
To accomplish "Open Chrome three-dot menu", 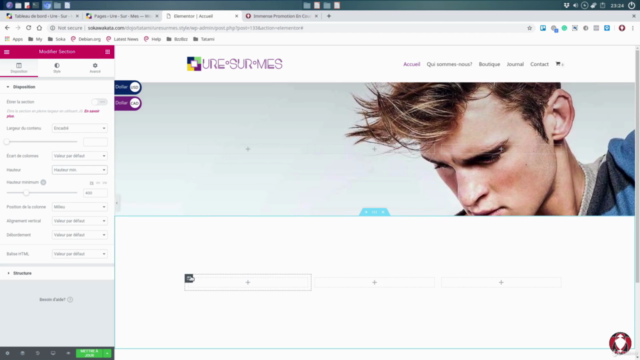I will [633, 28].
